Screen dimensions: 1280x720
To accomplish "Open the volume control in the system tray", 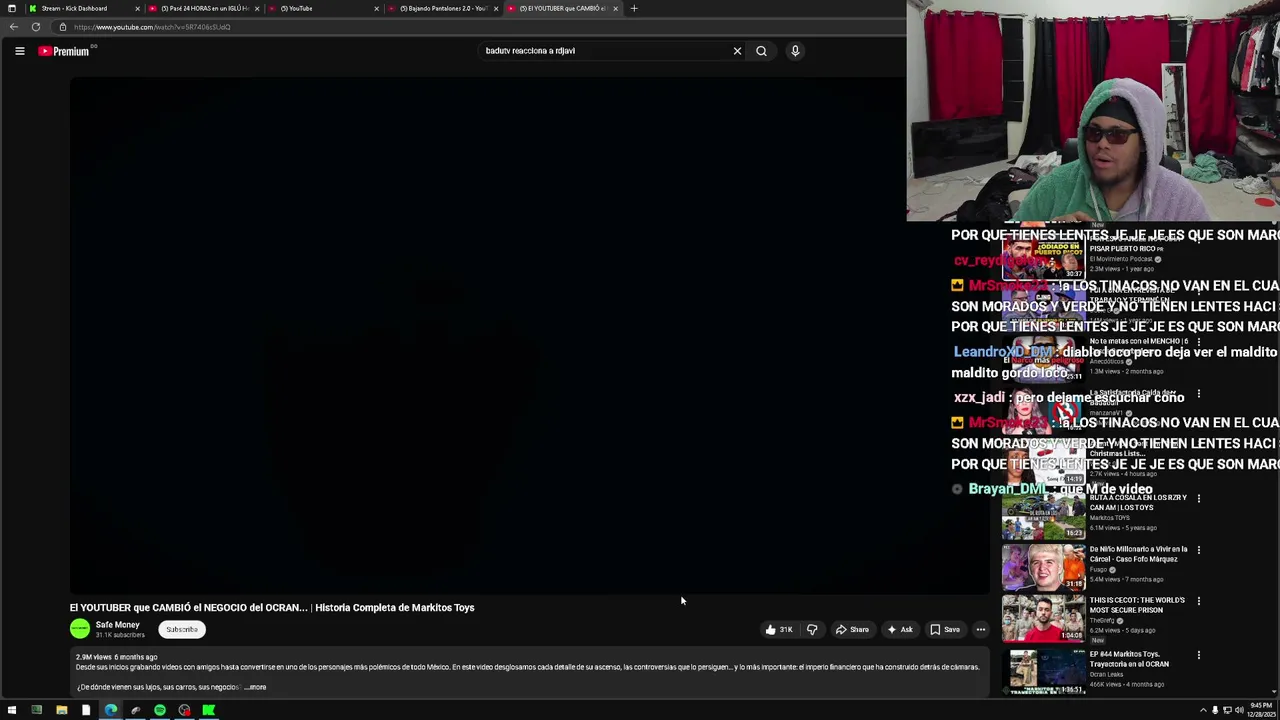I will [1239, 711].
